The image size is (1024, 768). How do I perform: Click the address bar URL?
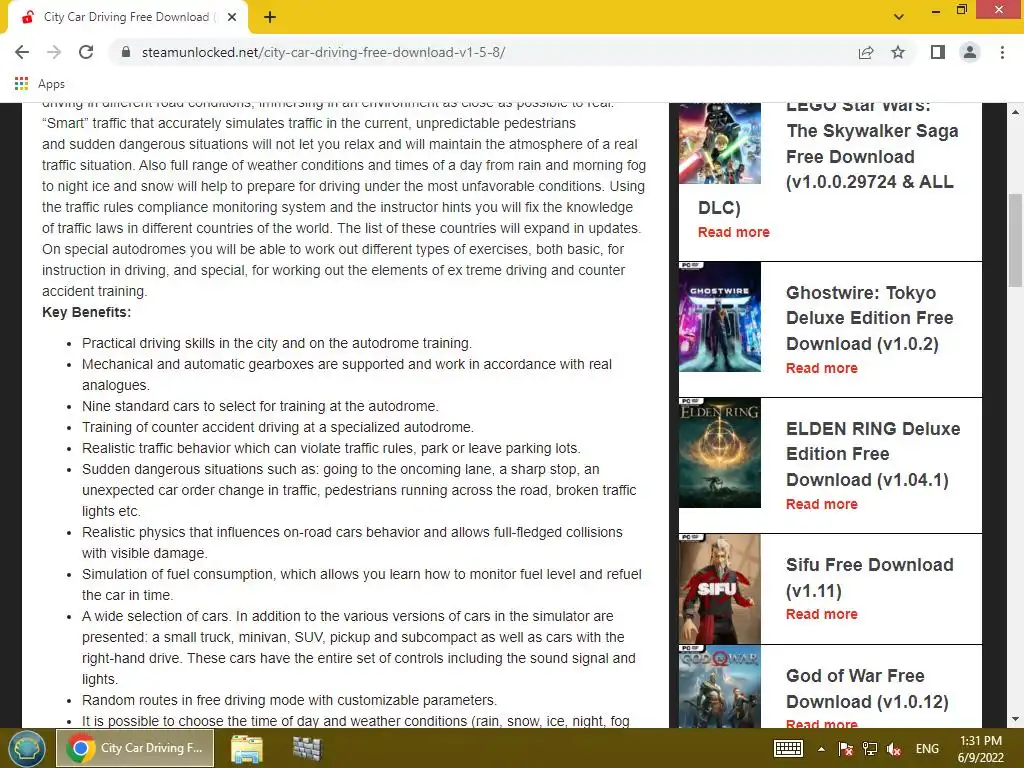[x=323, y=52]
